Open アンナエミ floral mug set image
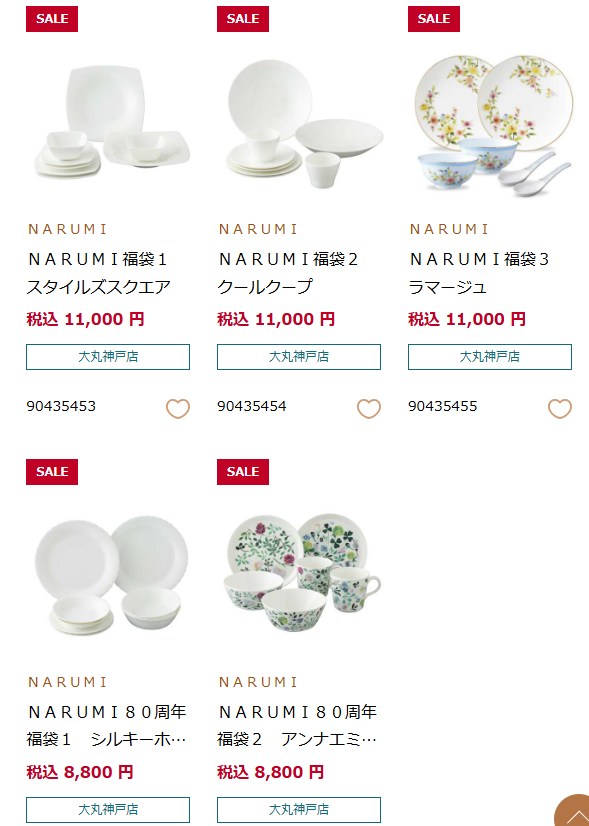The width and height of the screenshot is (589, 826). (301, 572)
